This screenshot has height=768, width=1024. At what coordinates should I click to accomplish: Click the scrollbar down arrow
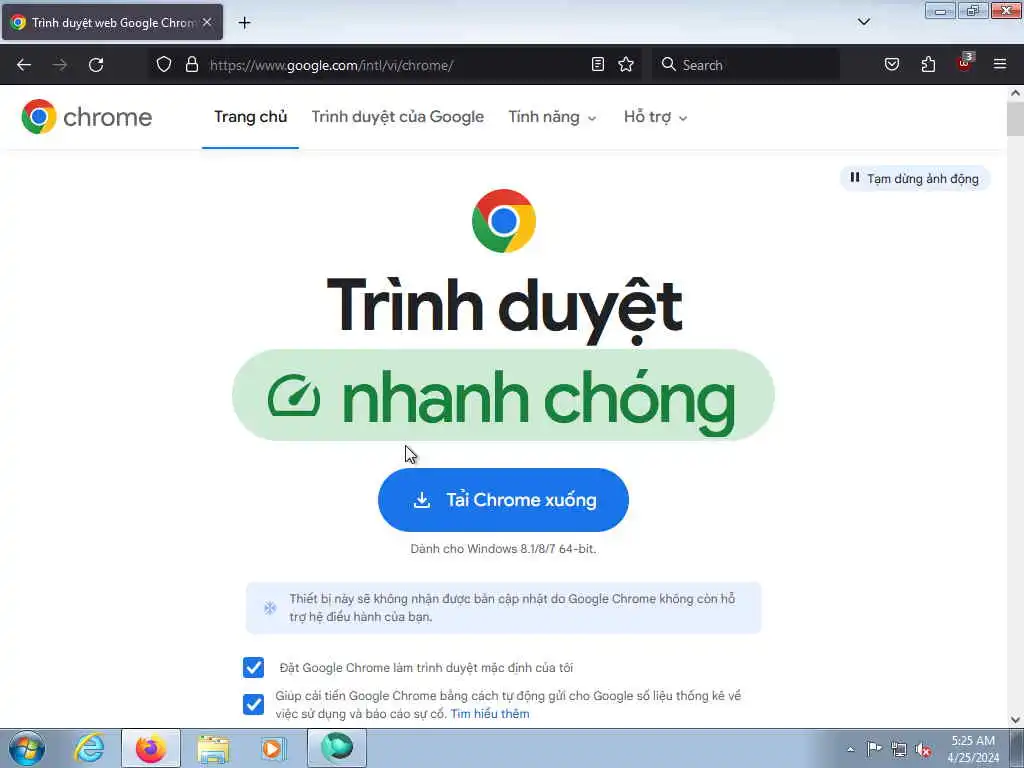pos(1015,720)
